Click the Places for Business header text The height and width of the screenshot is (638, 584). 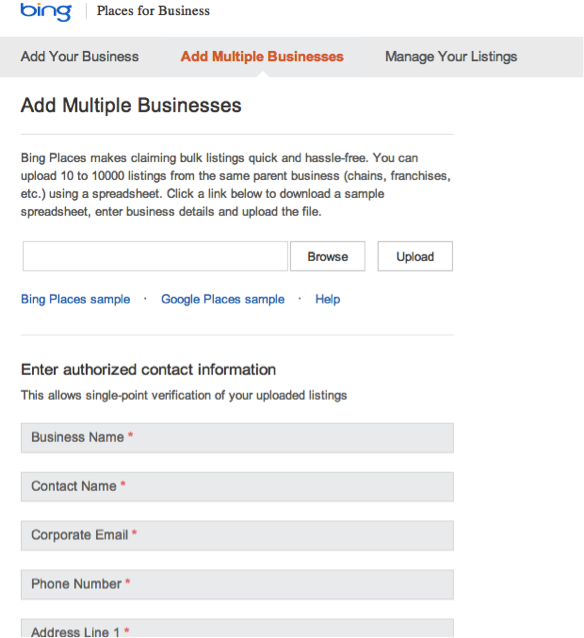click(x=153, y=11)
